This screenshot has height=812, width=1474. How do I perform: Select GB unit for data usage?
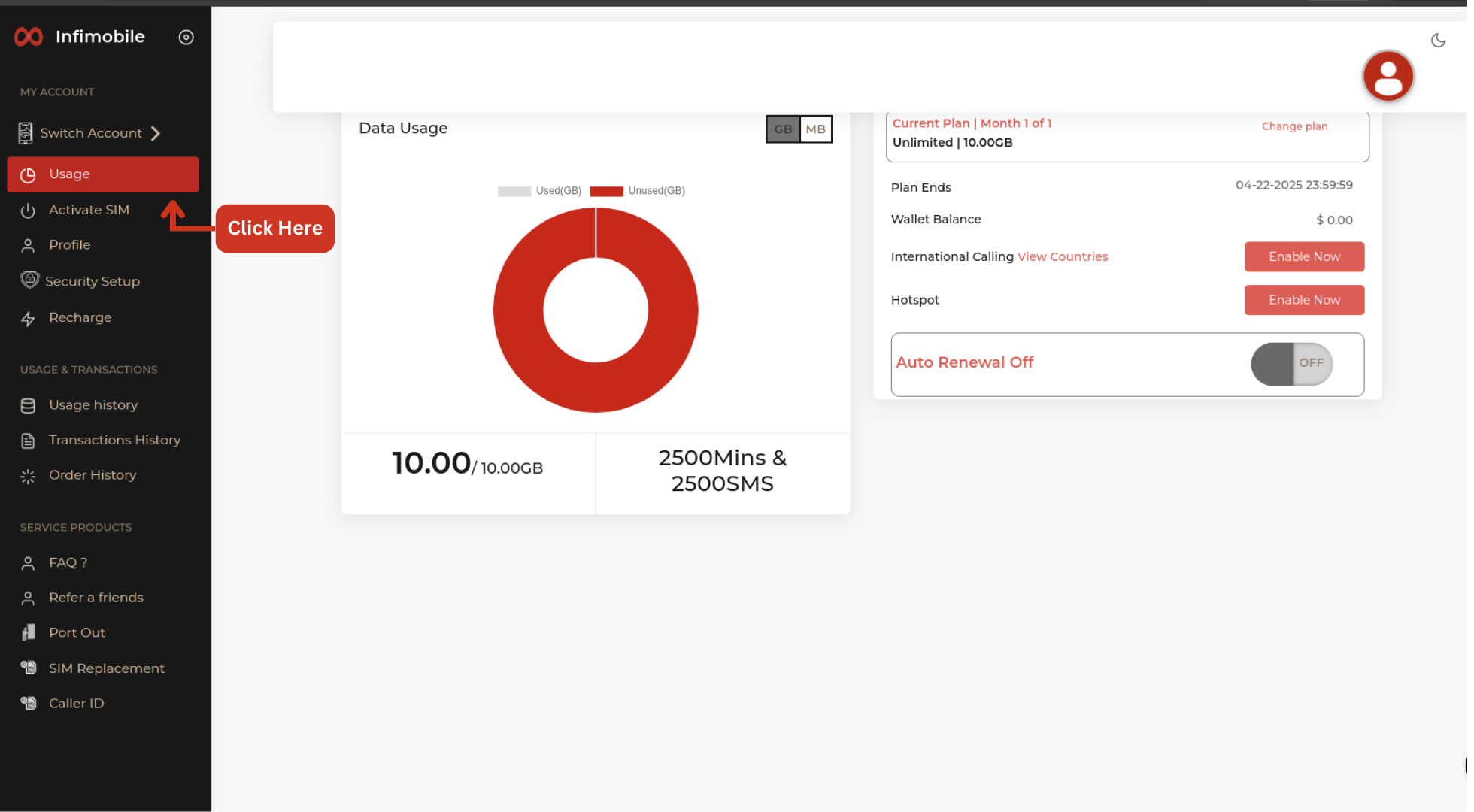(x=783, y=129)
